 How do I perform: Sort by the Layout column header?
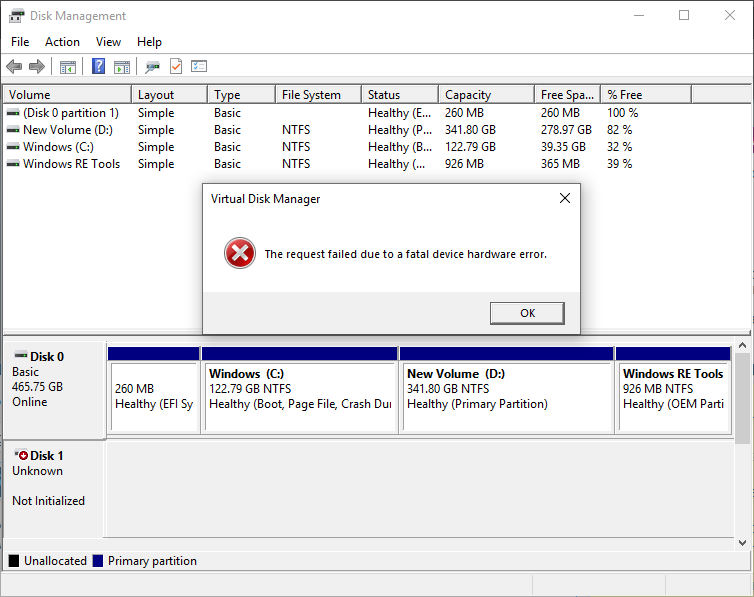pos(170,95)
